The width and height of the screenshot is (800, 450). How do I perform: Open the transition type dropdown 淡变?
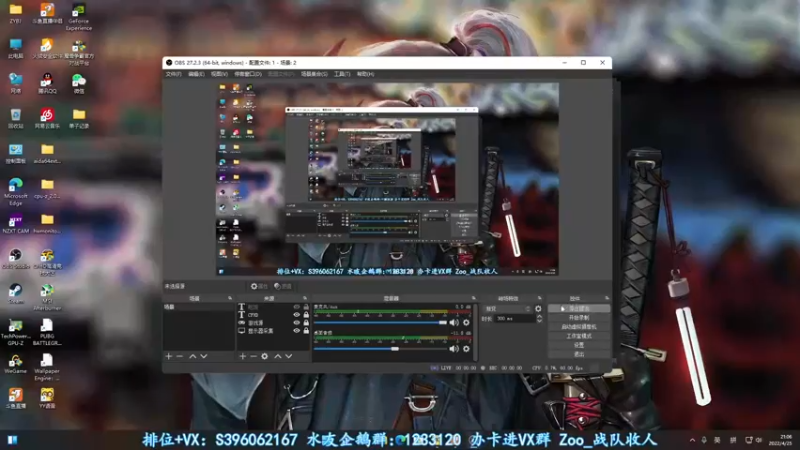point(508,309)
